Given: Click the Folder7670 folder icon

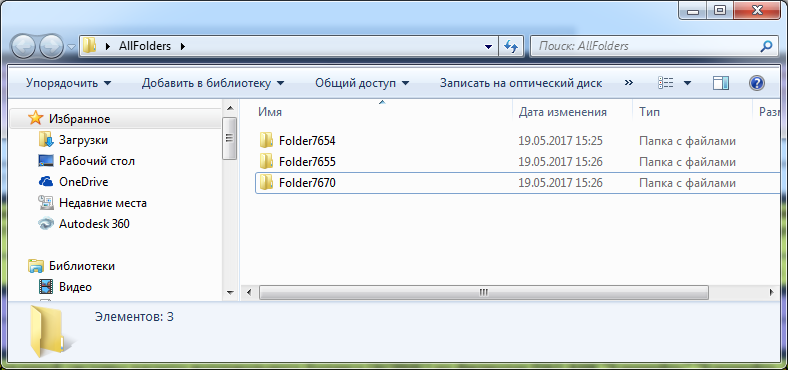Looking at the screenshot, I should 266,182.
